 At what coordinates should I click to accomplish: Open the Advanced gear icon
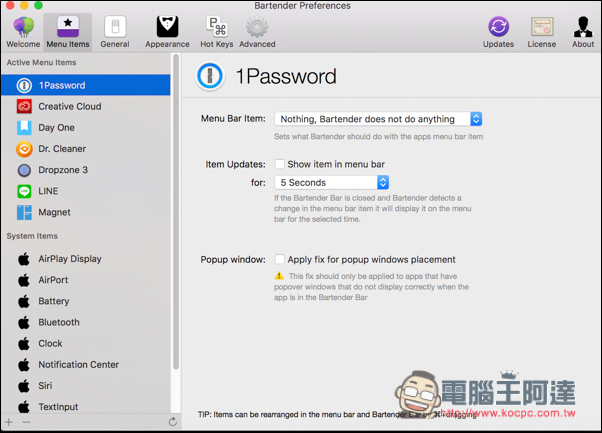tap(257, 27)
